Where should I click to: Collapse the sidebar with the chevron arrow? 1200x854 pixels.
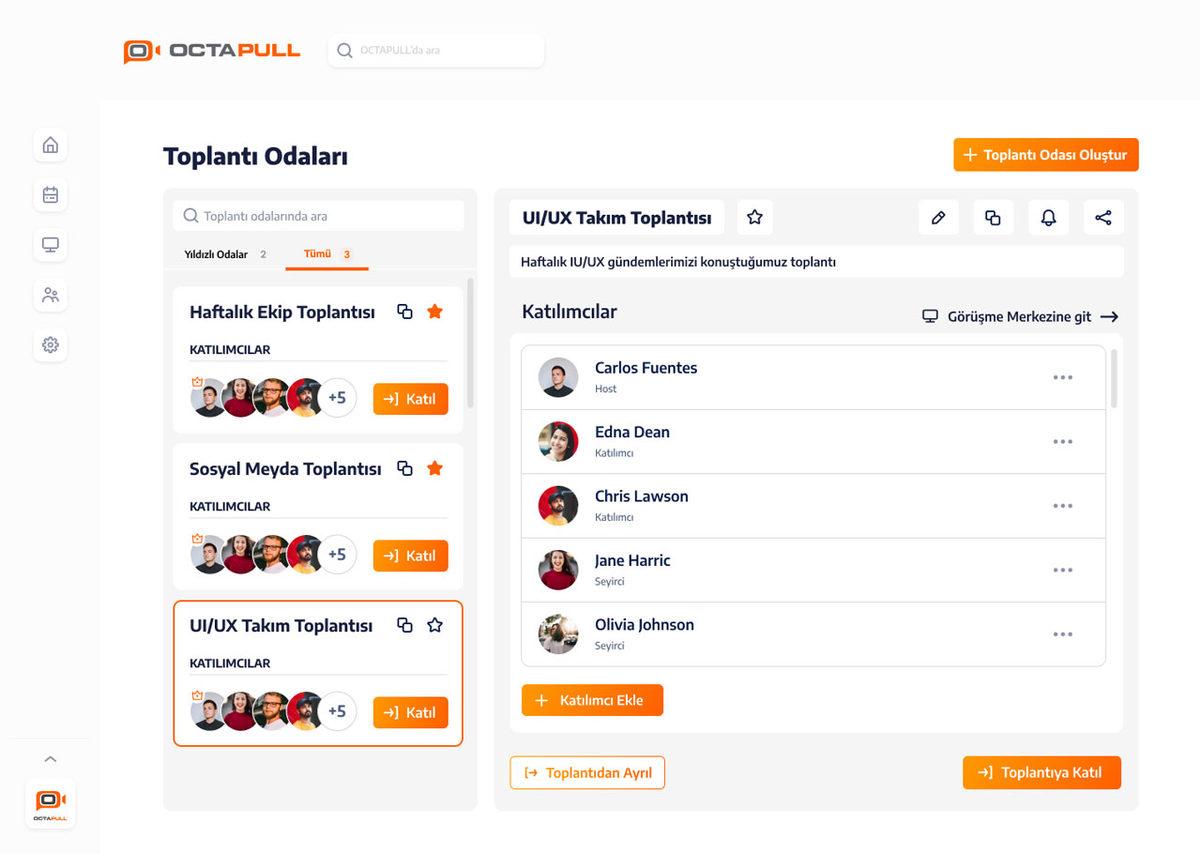[x=50, y=758]
